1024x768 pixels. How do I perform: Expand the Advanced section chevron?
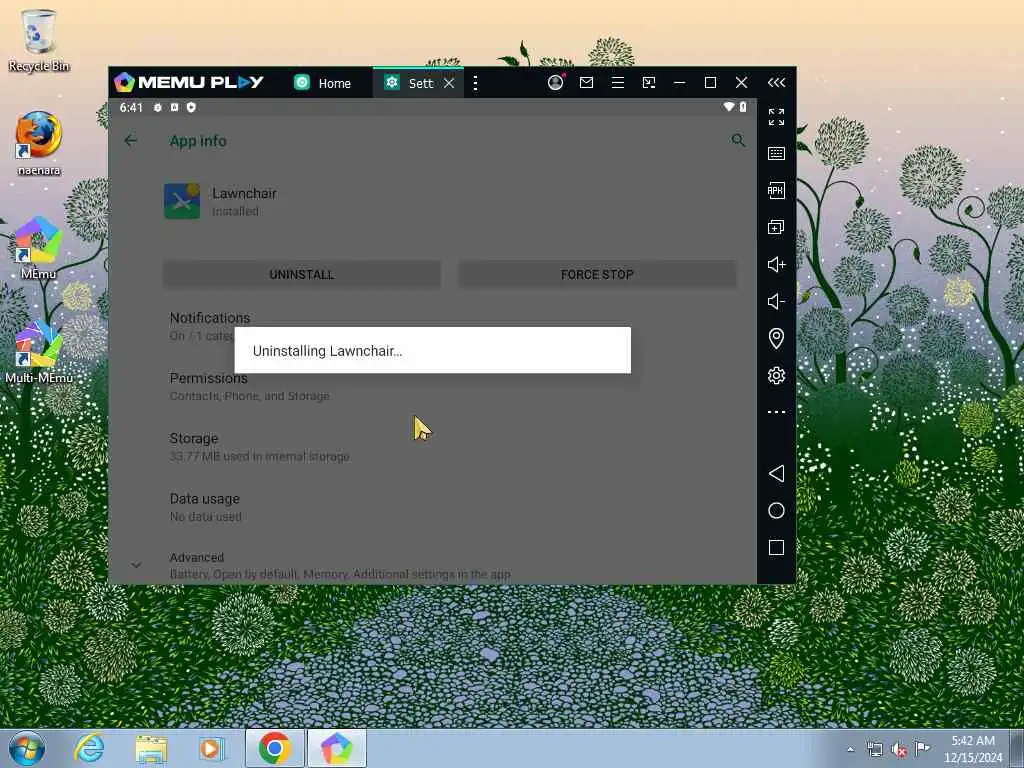click(136, 565)
